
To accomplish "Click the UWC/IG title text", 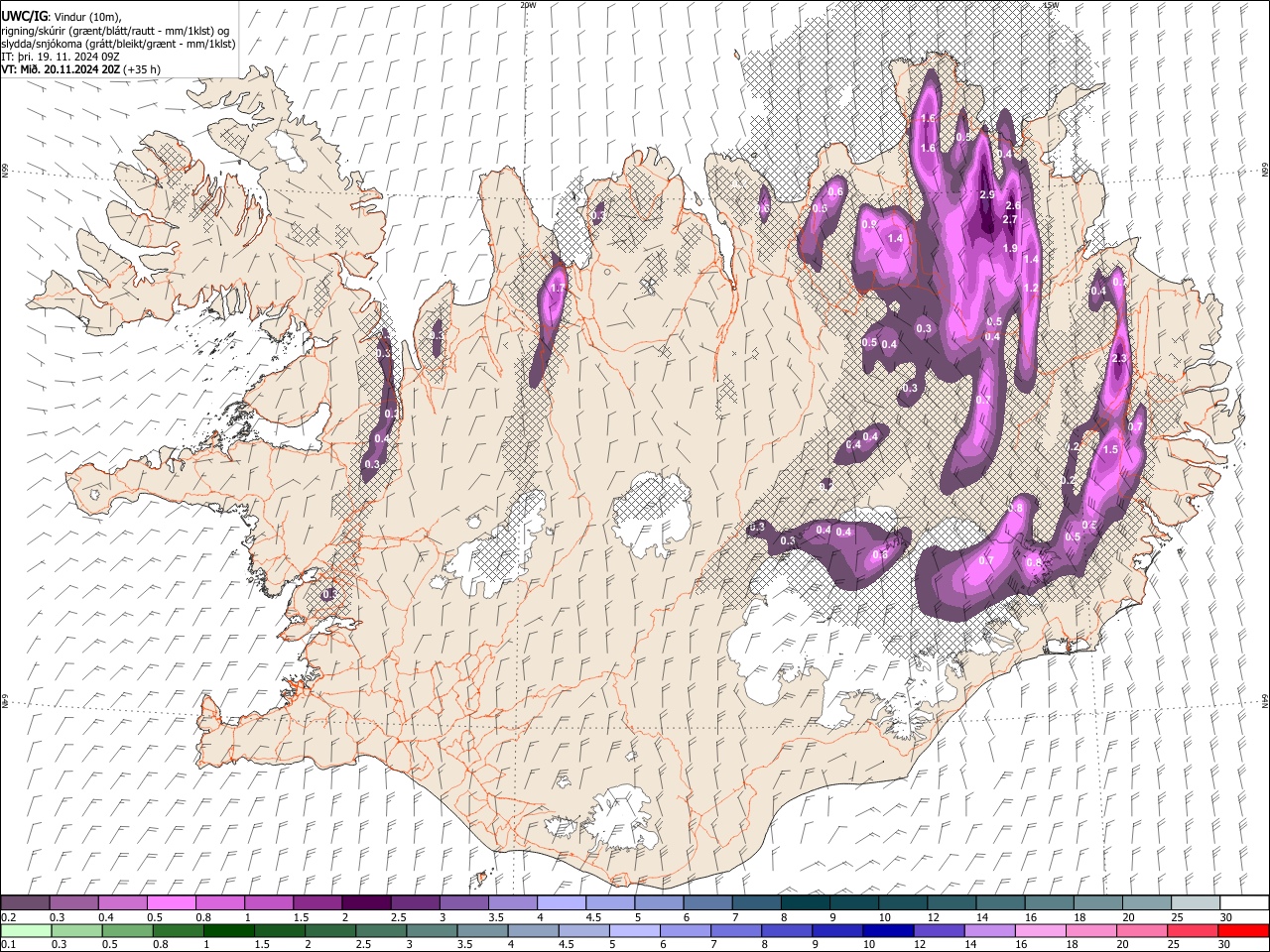I will pos(23,16).
